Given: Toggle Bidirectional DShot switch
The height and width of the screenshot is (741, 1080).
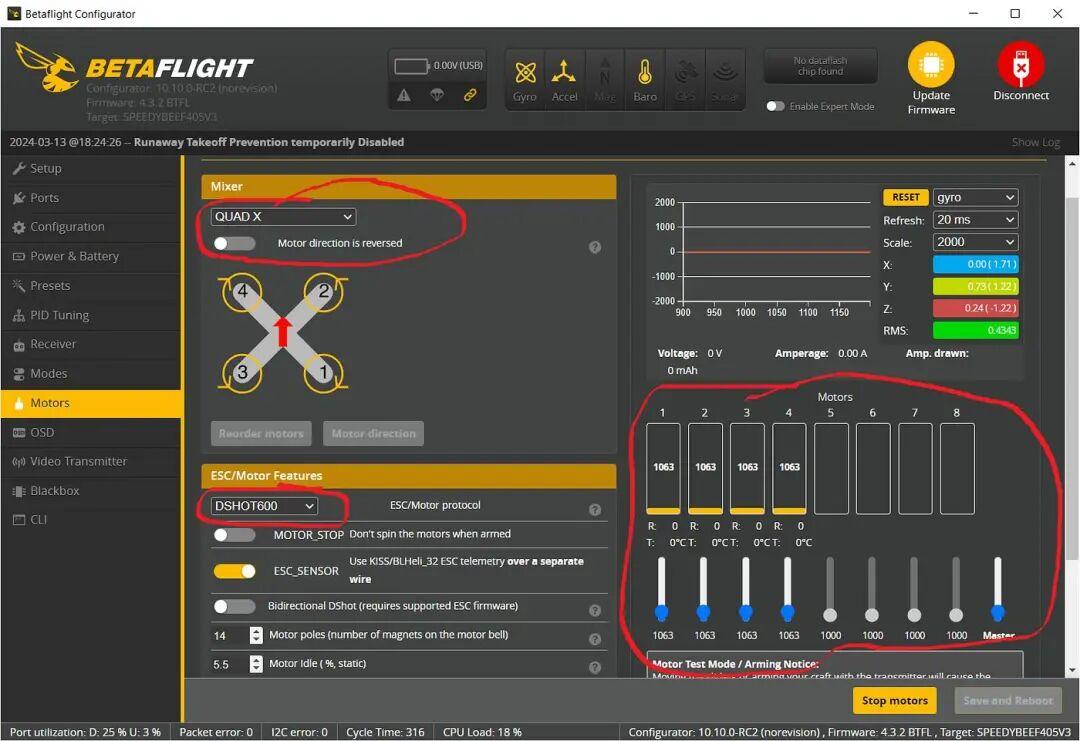Looking at the screenshot, I should pyautogui.click(x=234, y=606).
